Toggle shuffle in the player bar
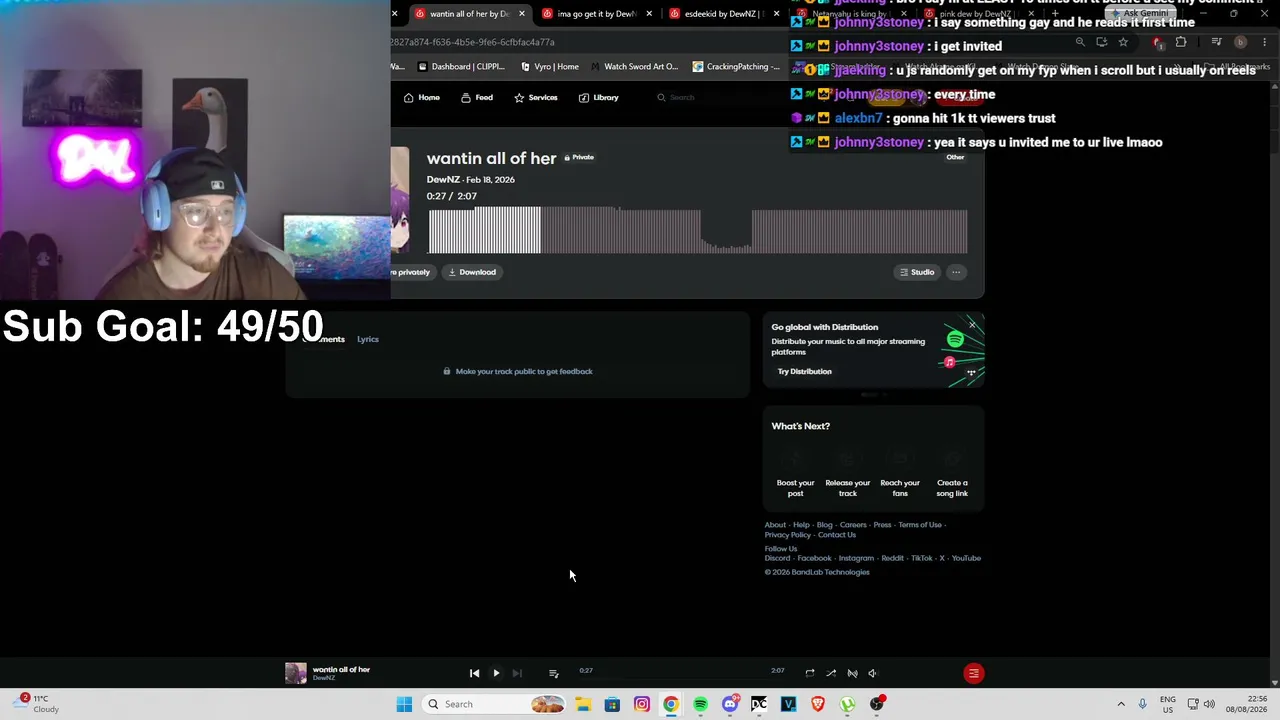The height and width of the screenshot is (720, 1280). (x=831, y=673)
